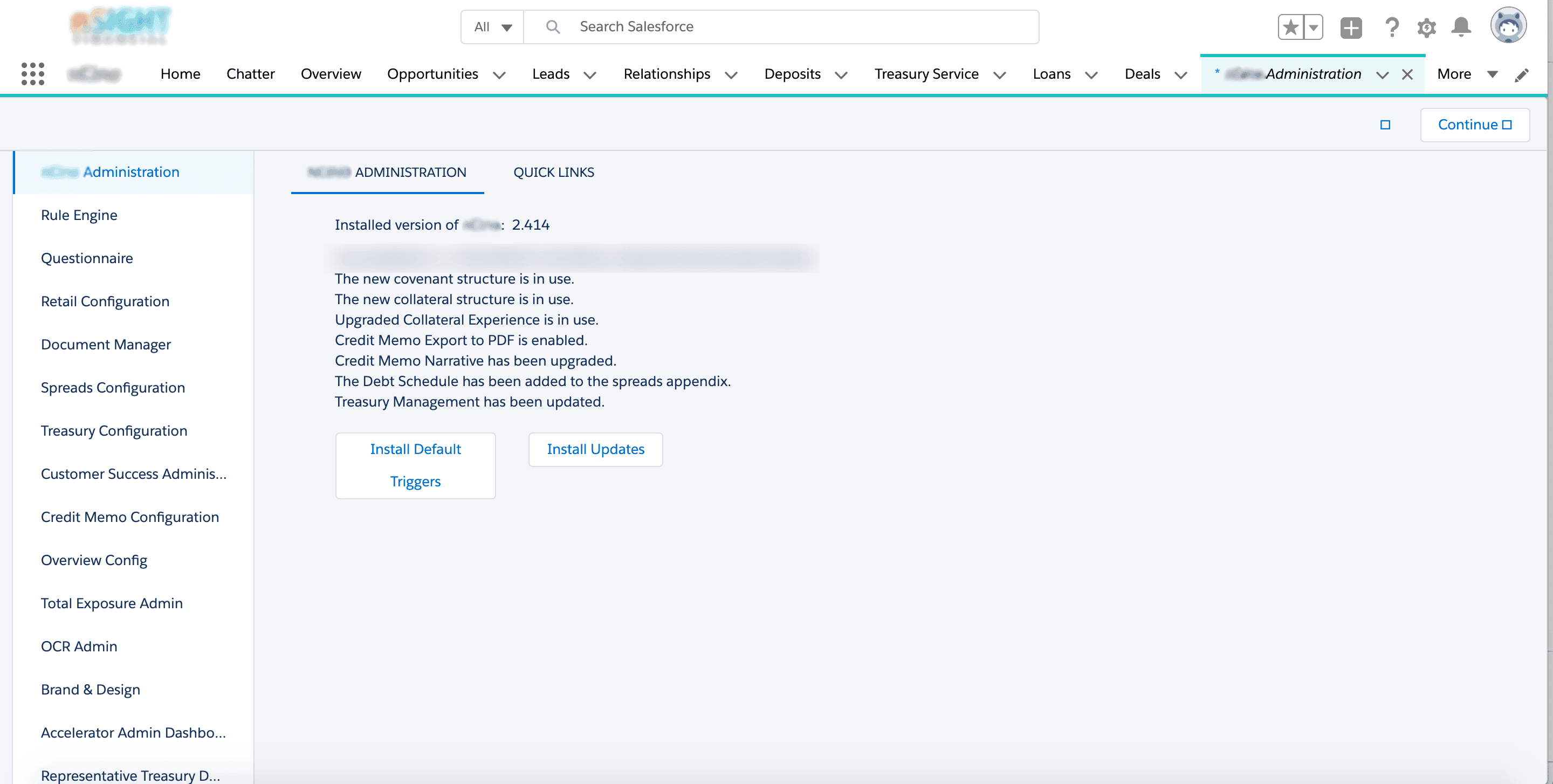Open the Opportunities tab
1553x784 pixels.
point(432,74)
